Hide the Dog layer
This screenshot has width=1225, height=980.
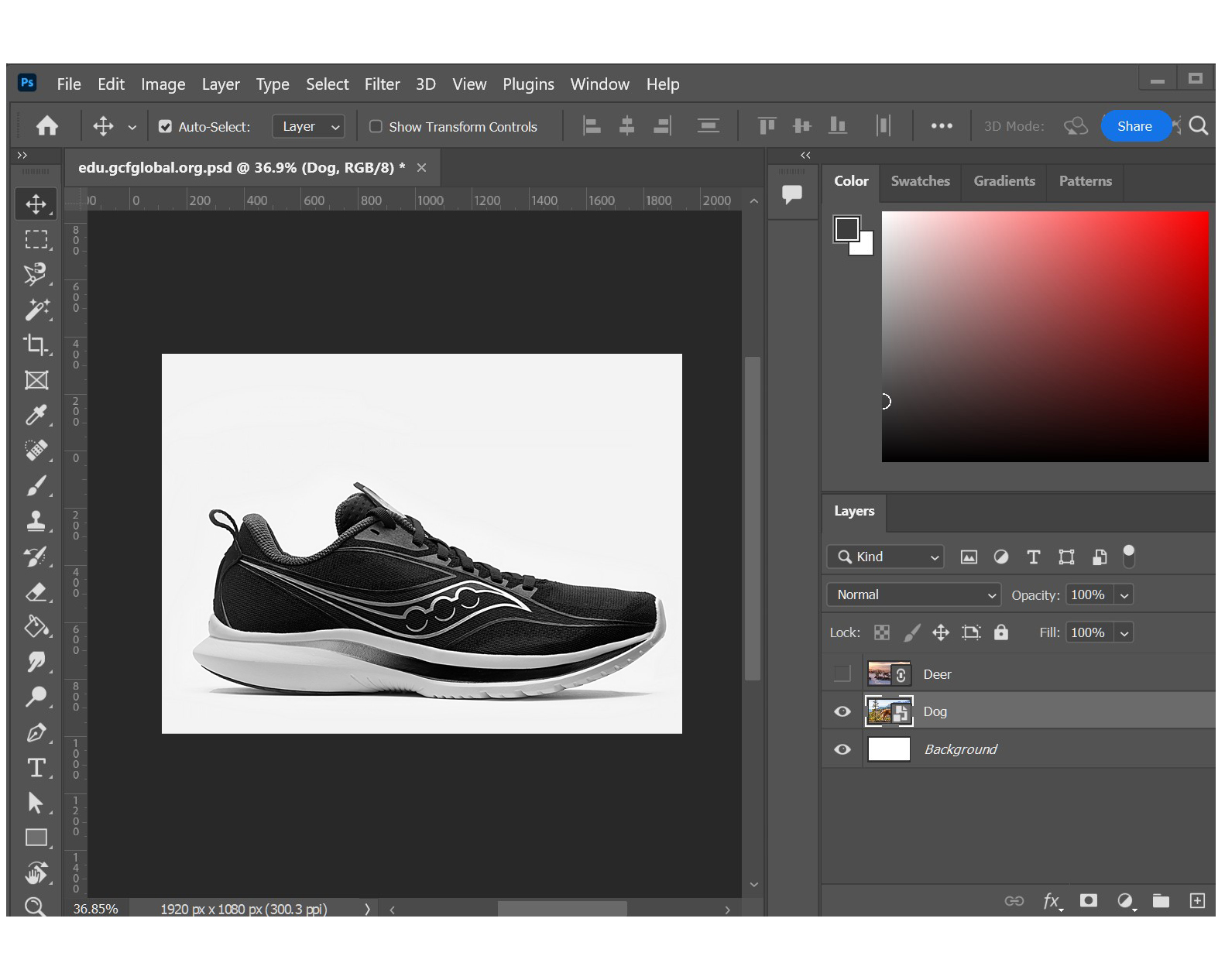coord(842,711)
